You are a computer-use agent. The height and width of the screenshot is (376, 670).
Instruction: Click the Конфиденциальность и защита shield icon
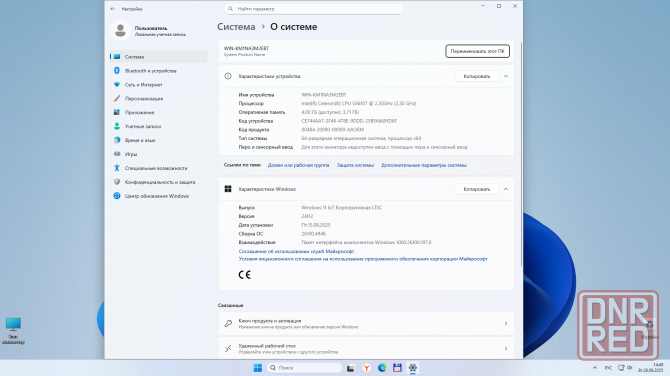(x=117, y=182)
